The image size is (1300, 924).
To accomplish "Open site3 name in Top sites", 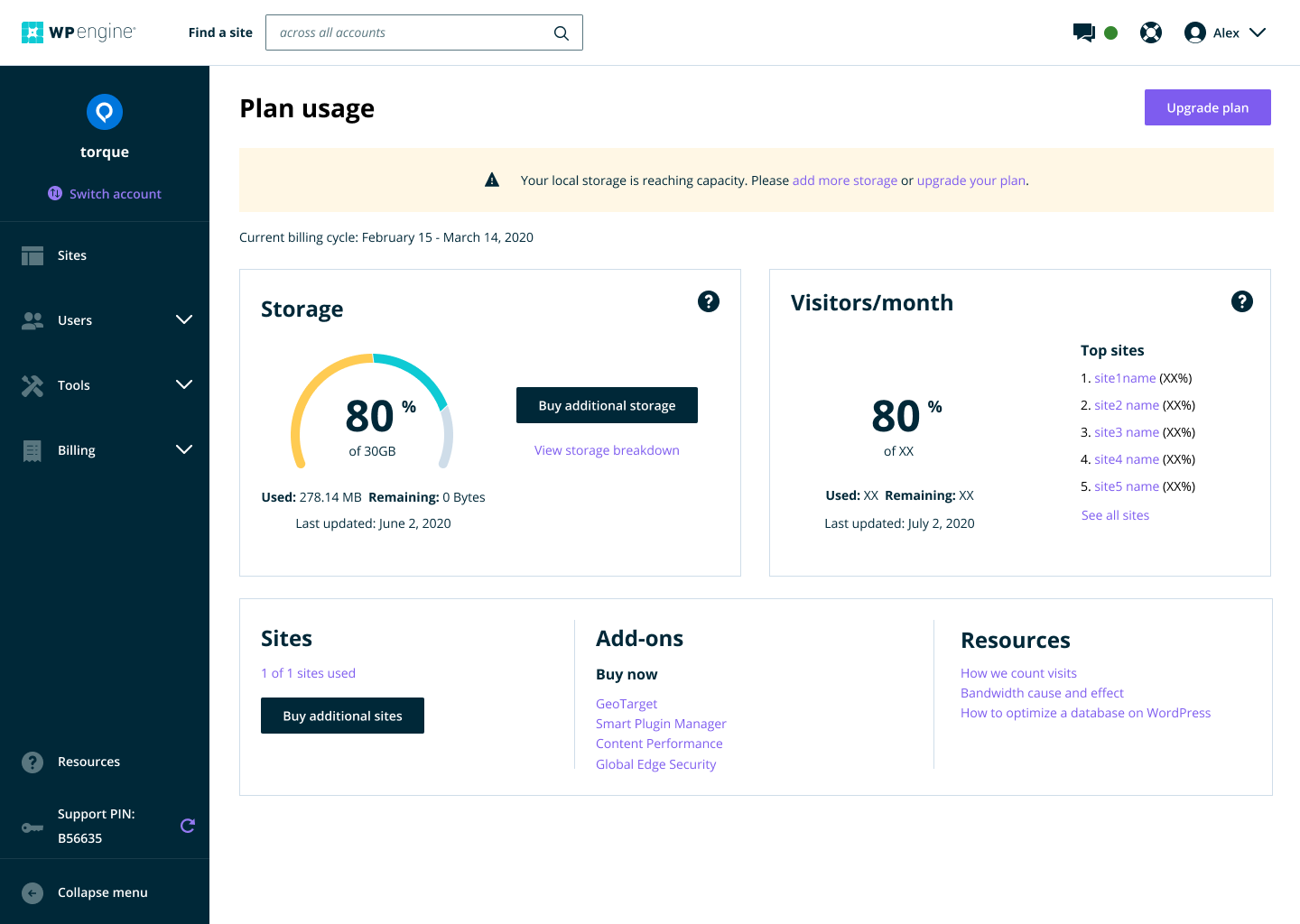I will pos(1127,432).
